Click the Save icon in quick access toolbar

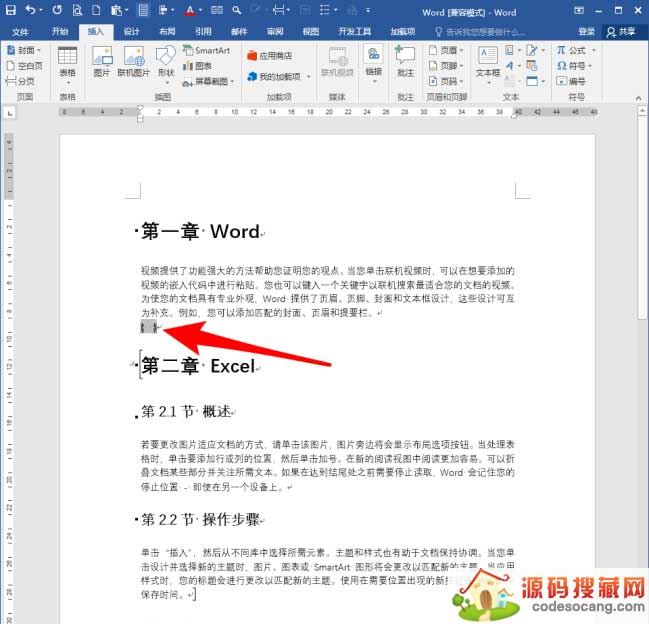[10, 11]
